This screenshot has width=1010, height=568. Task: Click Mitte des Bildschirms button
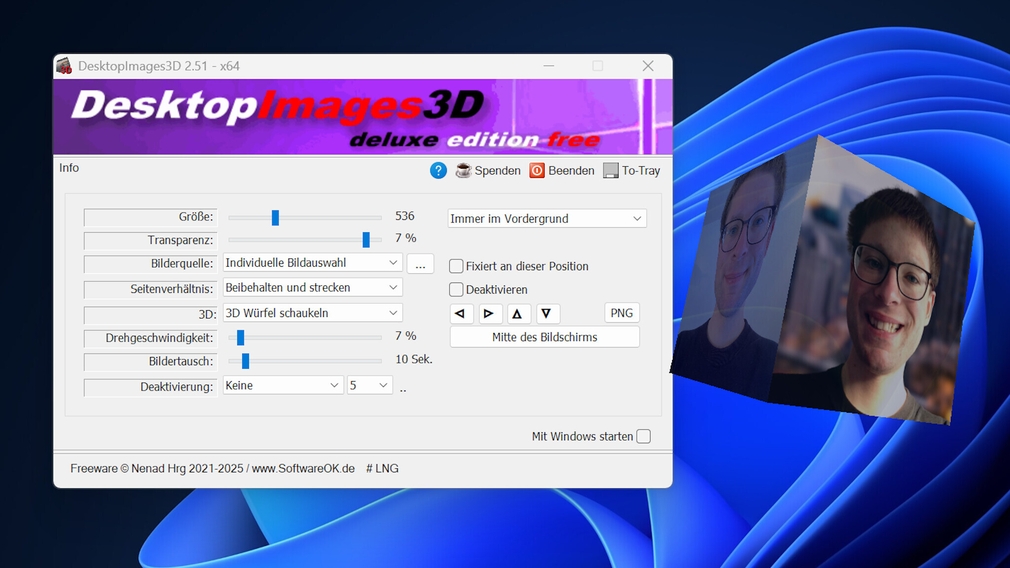click(545, 337)
